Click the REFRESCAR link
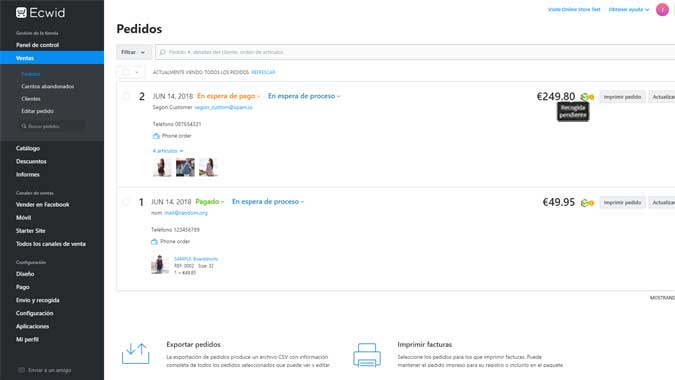The height and width of the screenshot is (380, 675). pos(263,72)
